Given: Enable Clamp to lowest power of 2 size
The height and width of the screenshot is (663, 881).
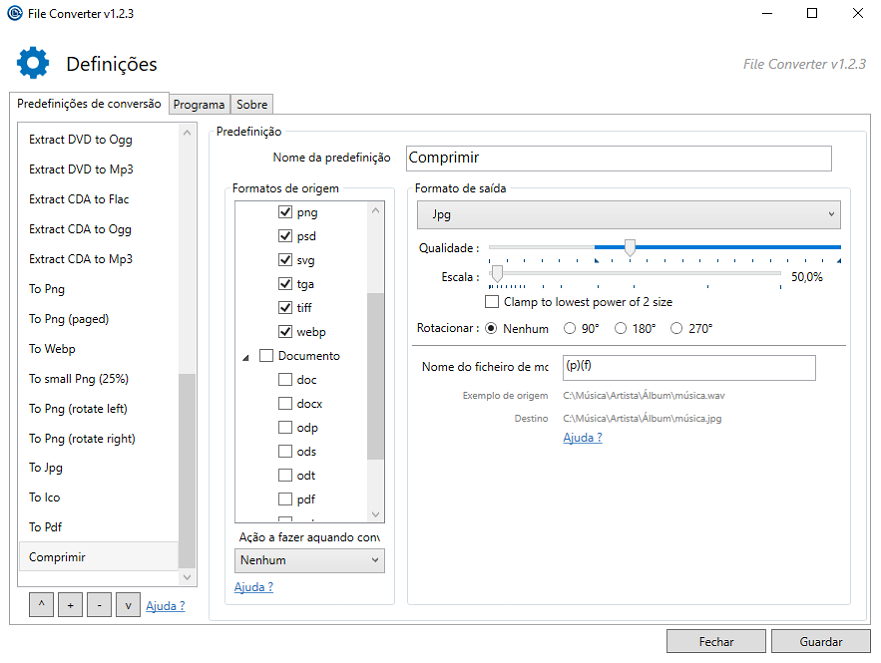Looking at the screenshot, I should pyautogui.click(x=492, y=302).
